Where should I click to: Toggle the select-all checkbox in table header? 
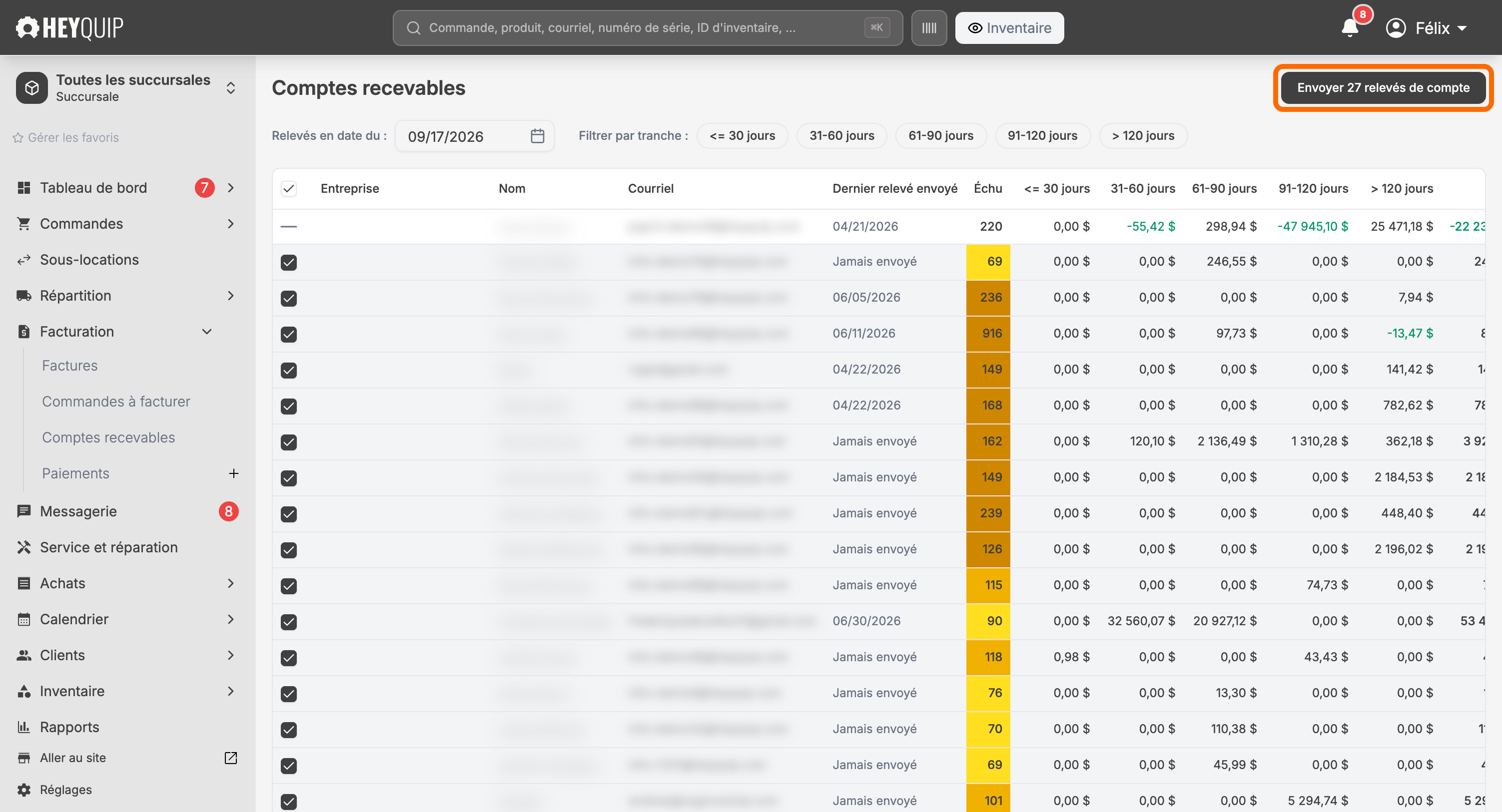pyautogui.click(x=289, y=188)
